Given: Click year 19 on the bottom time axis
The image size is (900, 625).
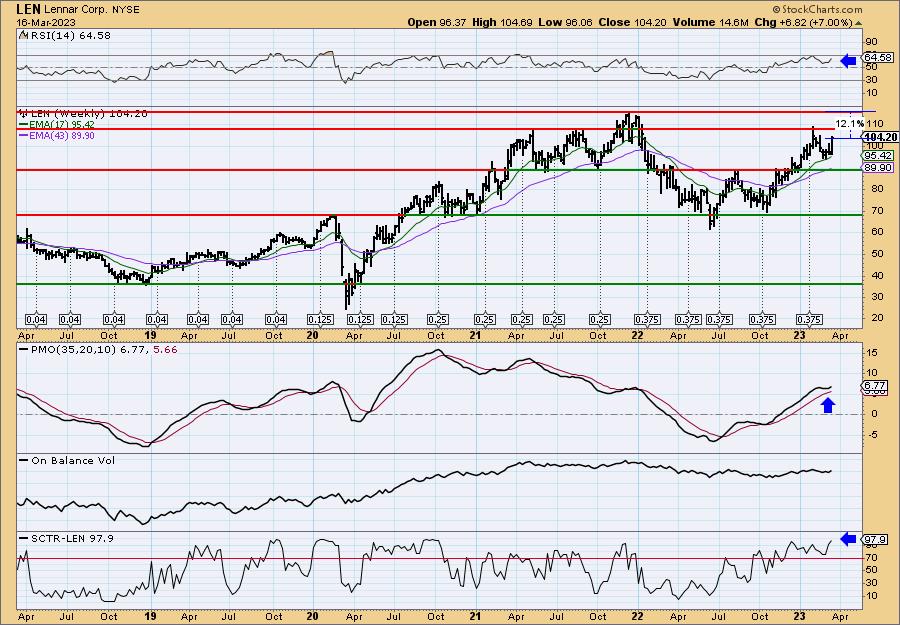Looking at the screenshot, I should (x=151, y=616).
